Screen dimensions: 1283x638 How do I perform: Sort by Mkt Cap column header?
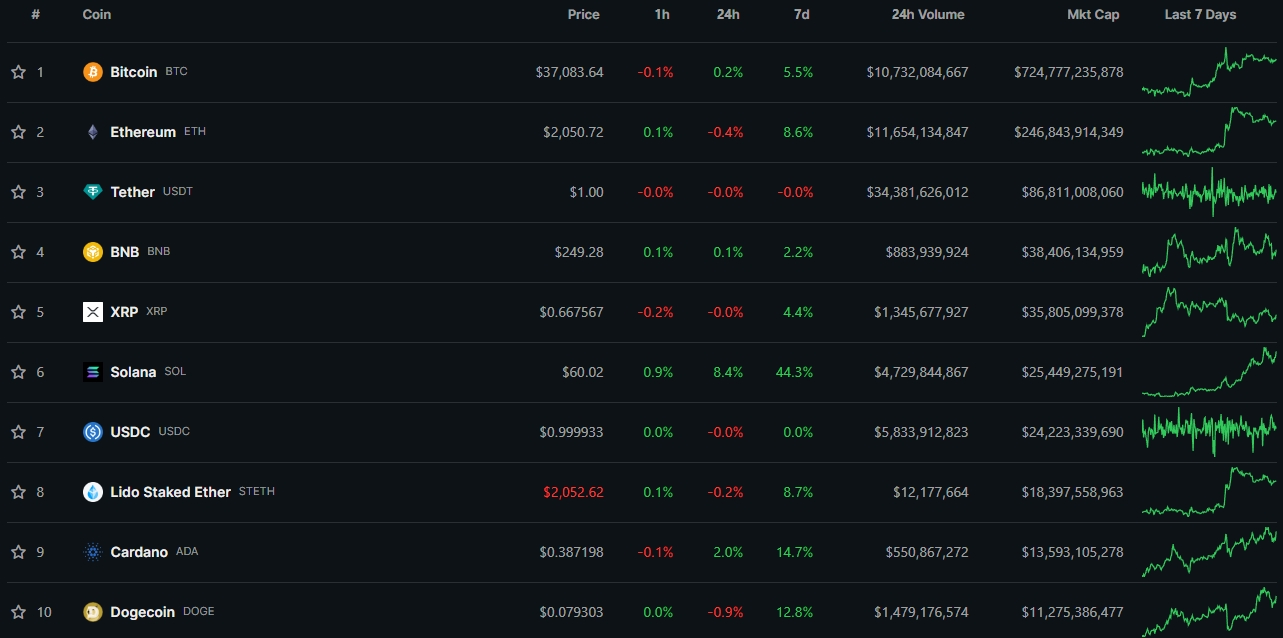point(1092,14)
